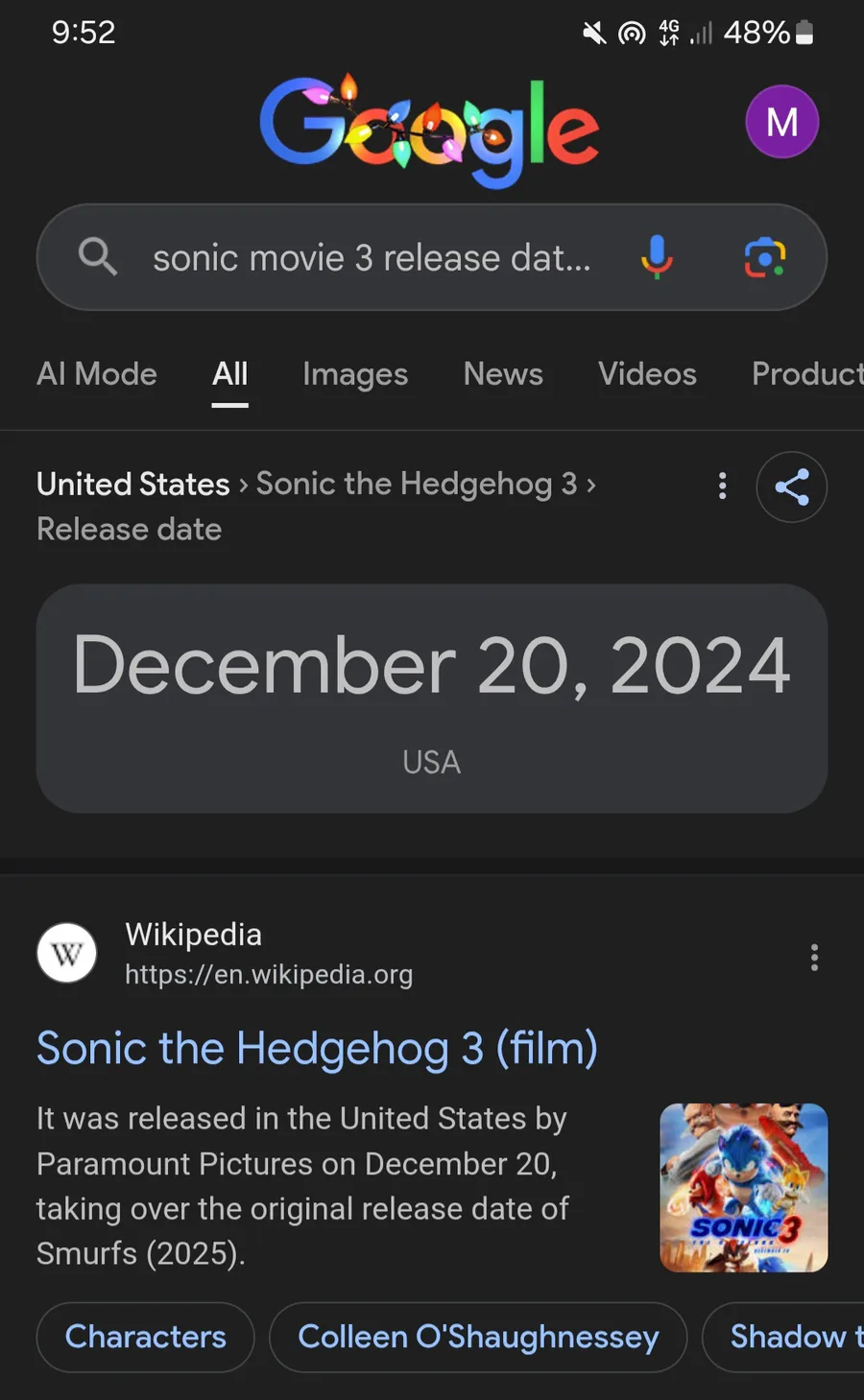Start voice search with microphone icon
Image resolution: width=864 pixels, height=1400 pixels.
657,257
